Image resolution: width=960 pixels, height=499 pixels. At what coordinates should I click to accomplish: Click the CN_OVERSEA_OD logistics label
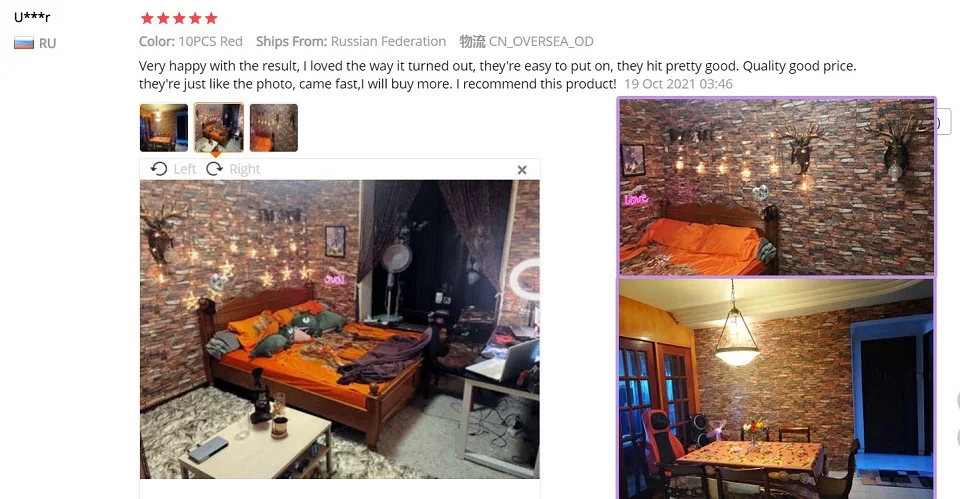click(x=541, y=42)
